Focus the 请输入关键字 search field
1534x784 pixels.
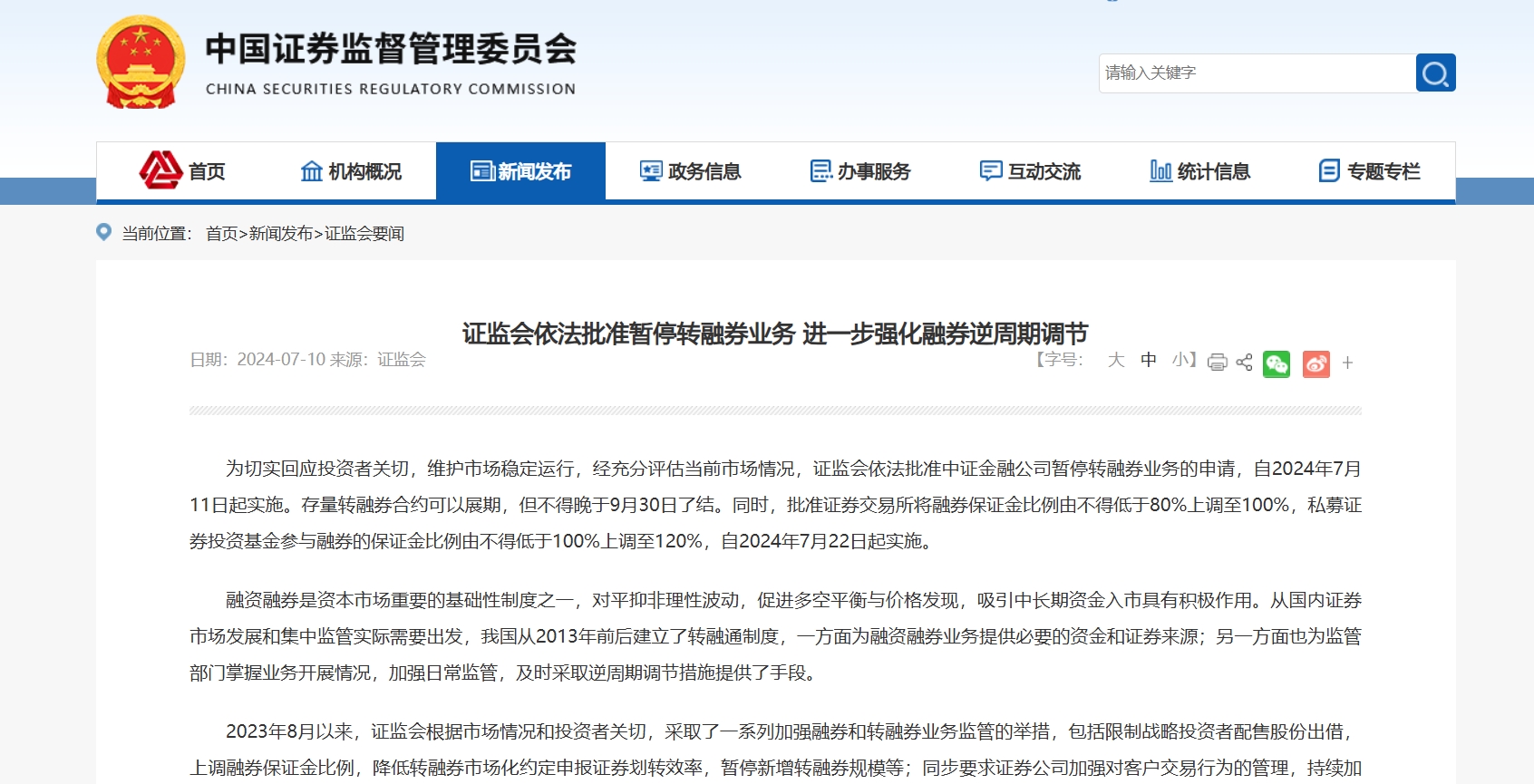coord(1257,73)
